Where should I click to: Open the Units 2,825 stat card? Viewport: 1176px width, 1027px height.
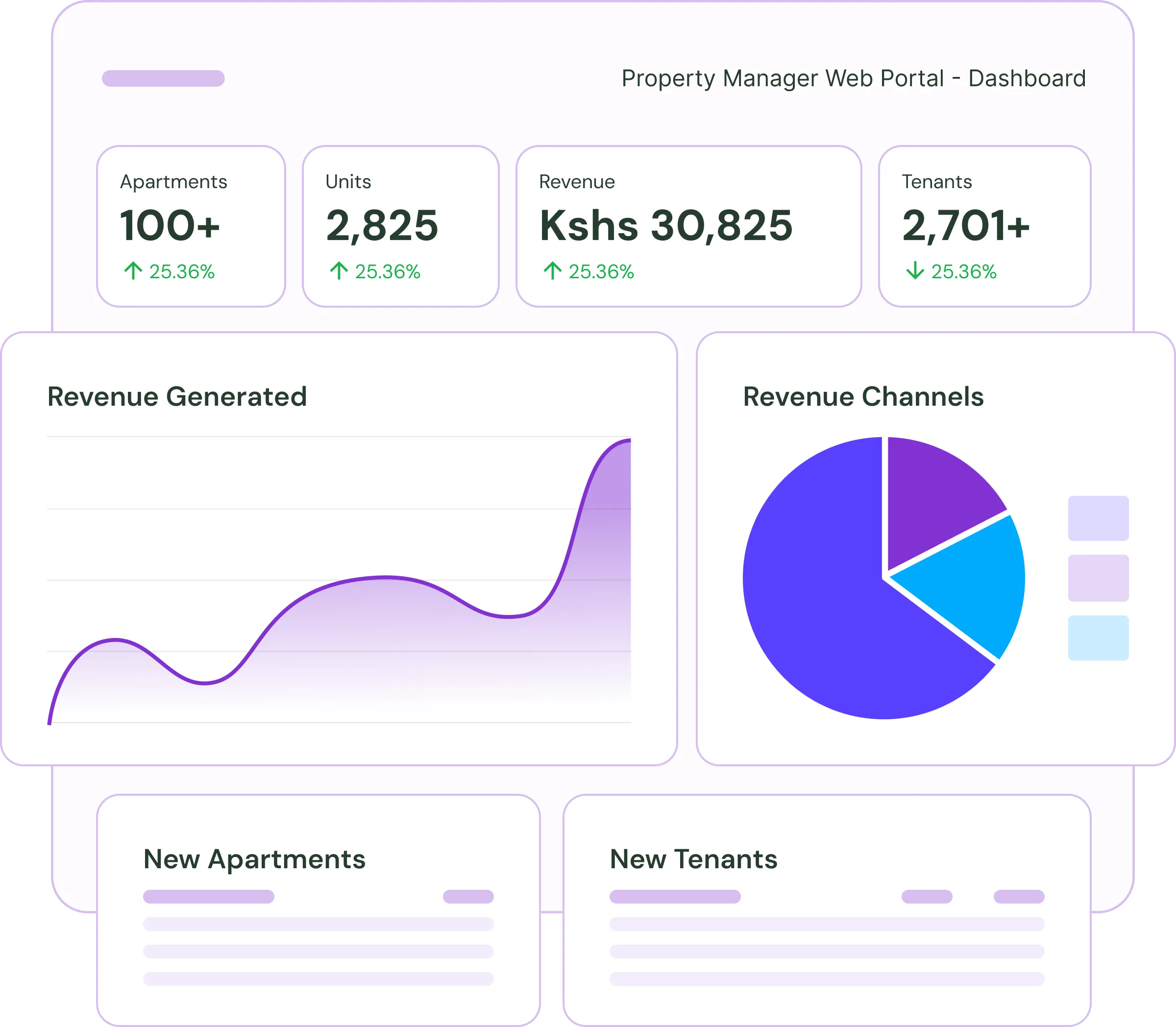click(400, 226)
